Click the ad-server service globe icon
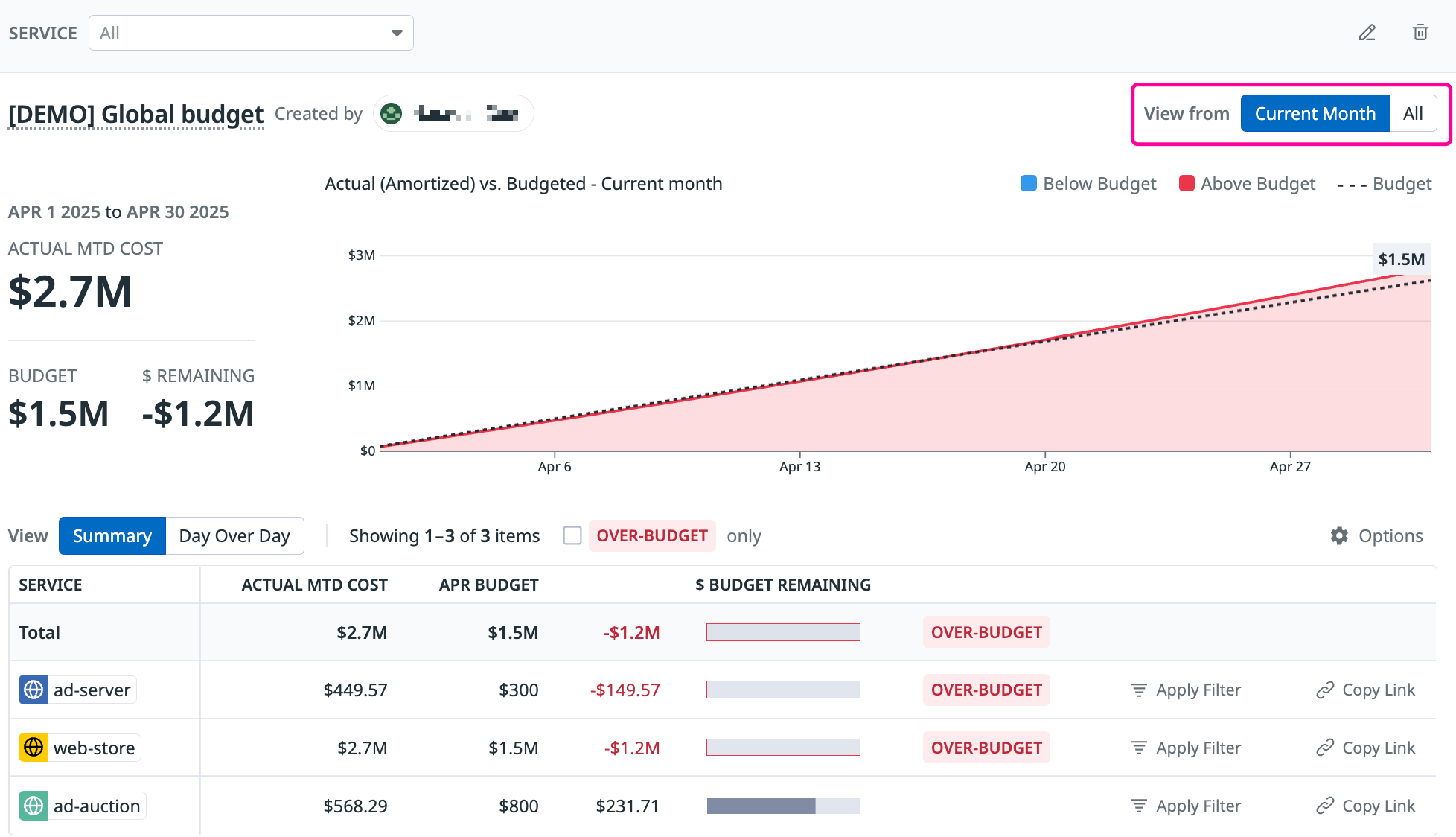Screen dimensions: 1456x837 [33, 690]
